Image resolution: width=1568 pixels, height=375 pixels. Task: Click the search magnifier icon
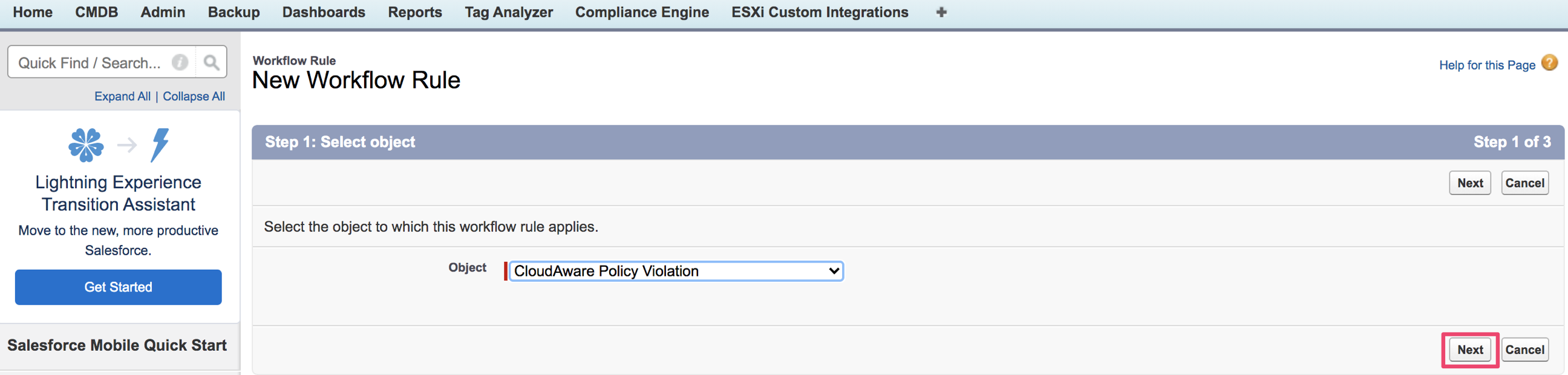click(211, 62)
